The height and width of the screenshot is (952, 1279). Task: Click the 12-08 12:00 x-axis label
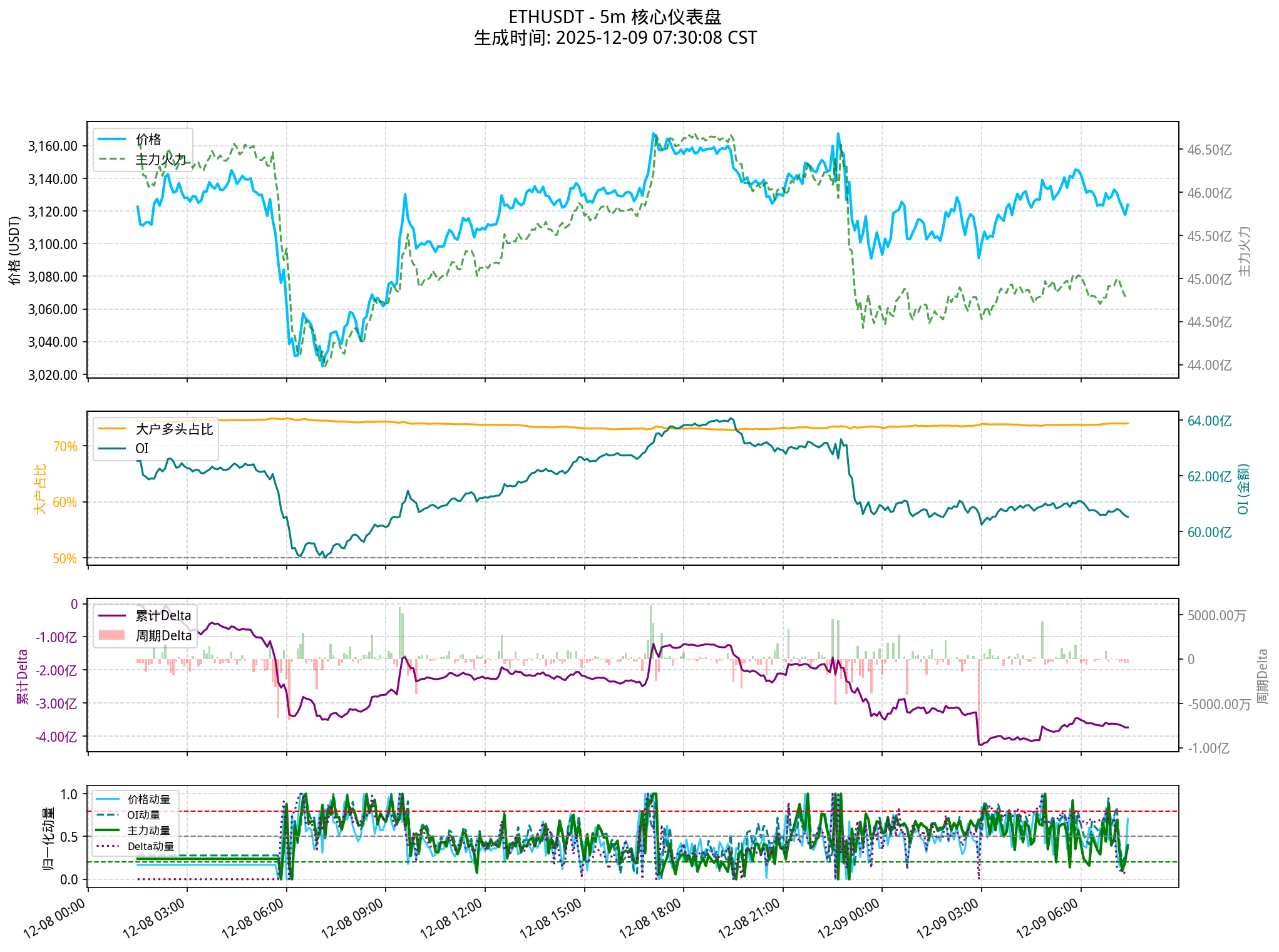(451, 918)
